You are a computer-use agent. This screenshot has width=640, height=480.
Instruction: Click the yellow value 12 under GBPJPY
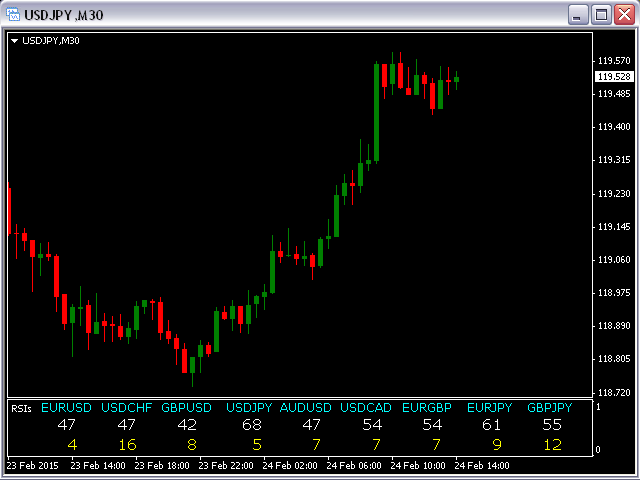tap(553, 444)
